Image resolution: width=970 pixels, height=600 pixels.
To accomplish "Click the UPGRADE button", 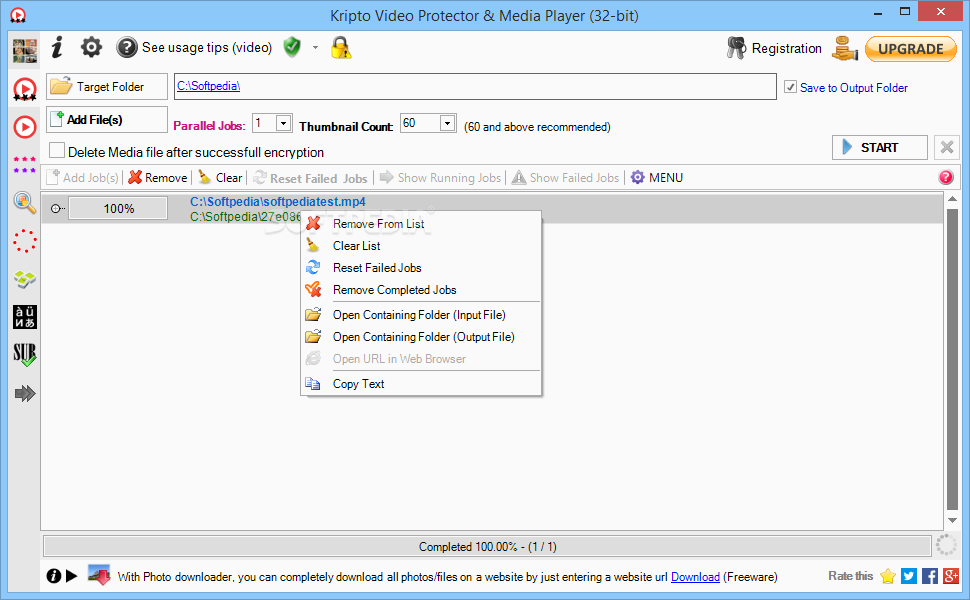I will tap(911, 49).
